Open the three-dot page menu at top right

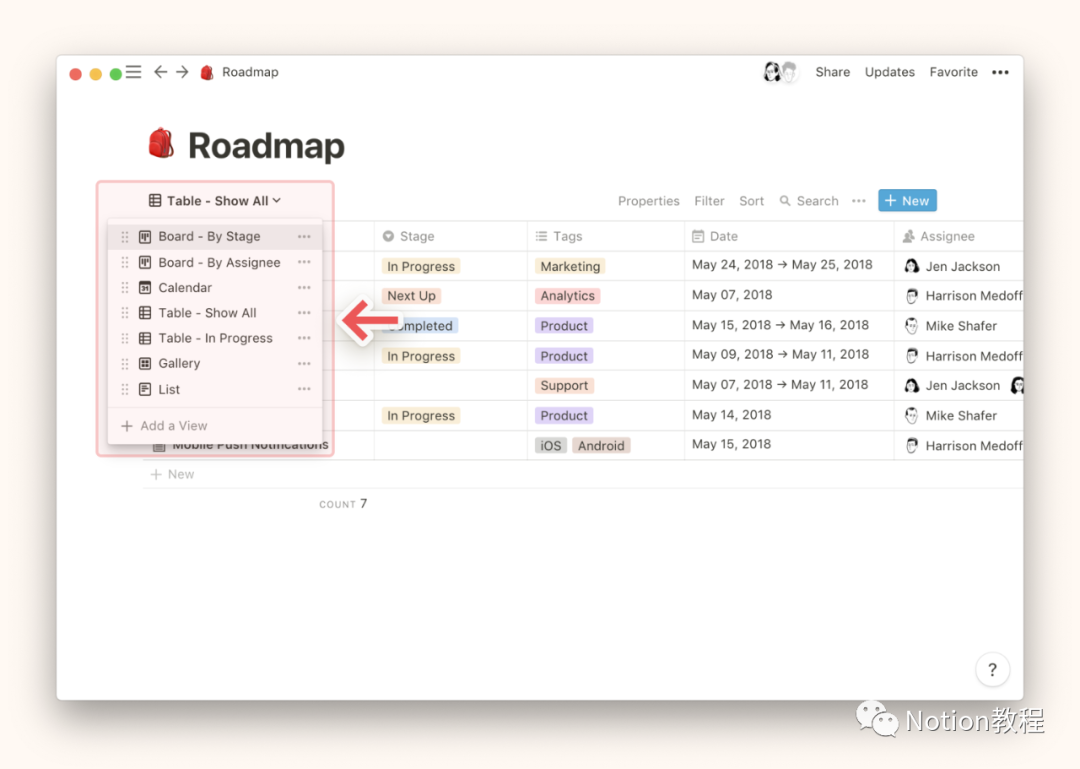(x=1000, y=72)
